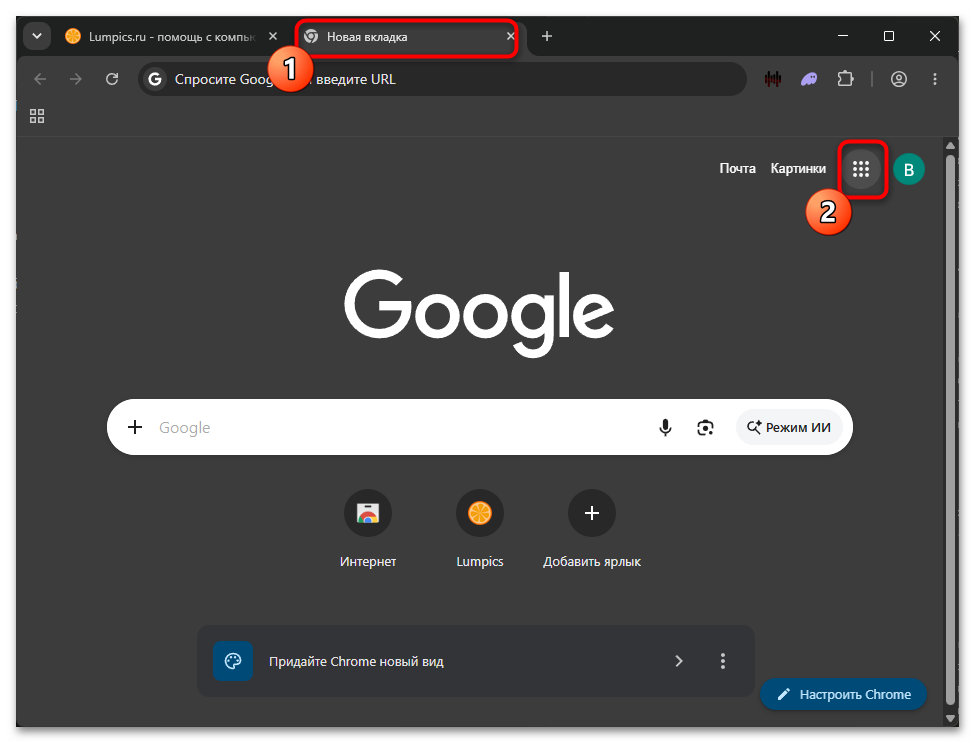
Task: Click the palette icon on Chrome card
Action: 233,661
